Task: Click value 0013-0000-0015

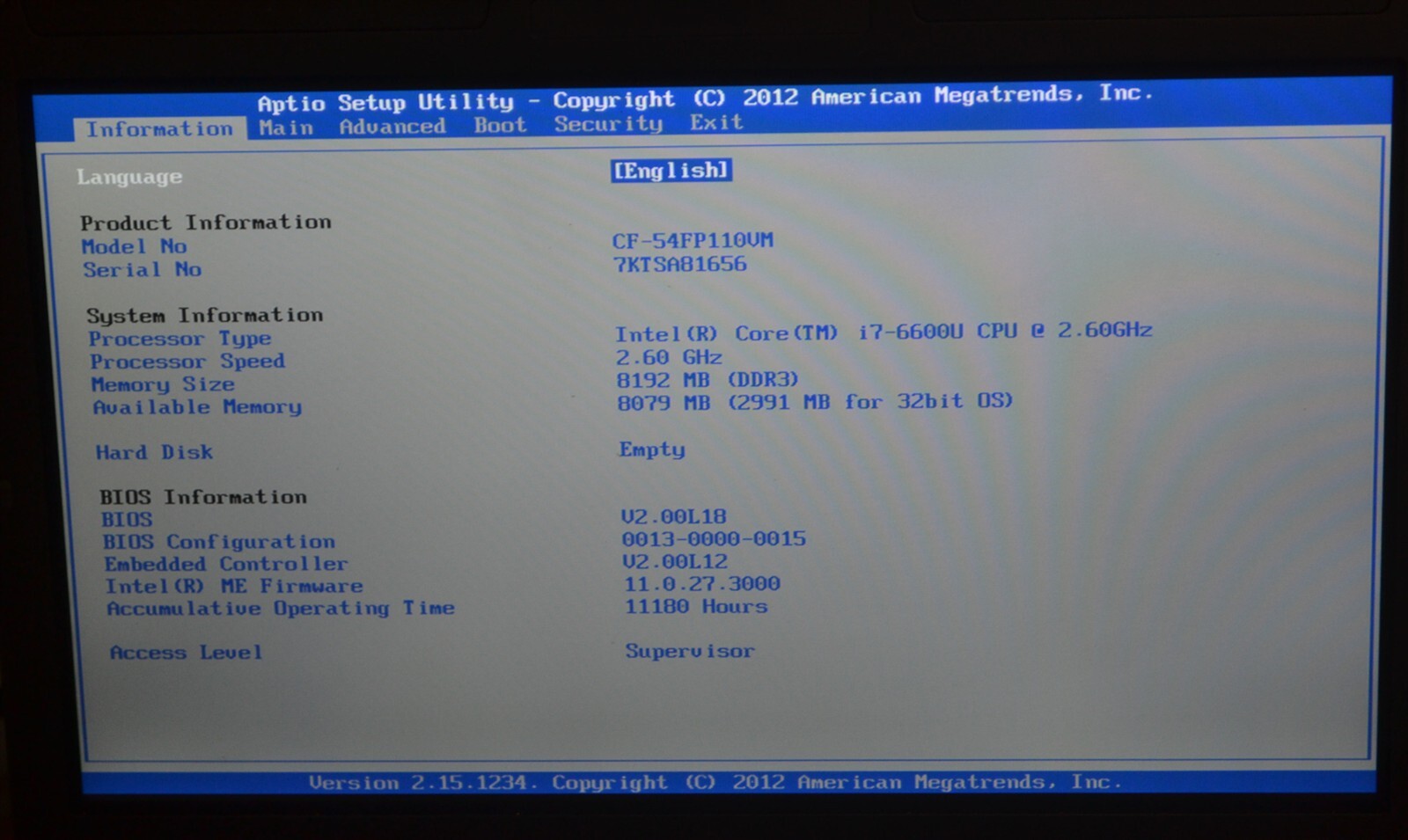Action: pos(714,538)
